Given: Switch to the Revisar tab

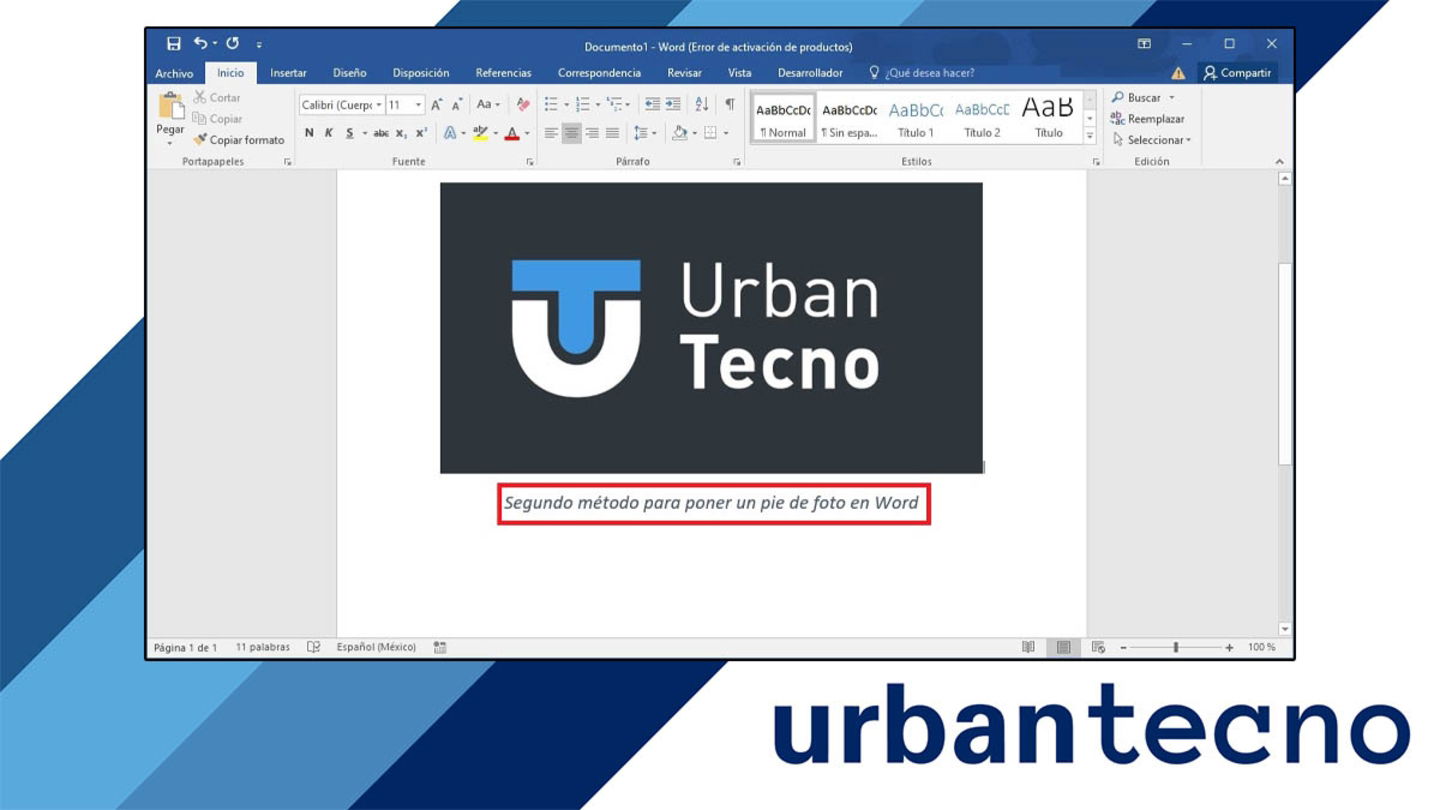Looking at the screenshot, I should (x=685, y=73).
